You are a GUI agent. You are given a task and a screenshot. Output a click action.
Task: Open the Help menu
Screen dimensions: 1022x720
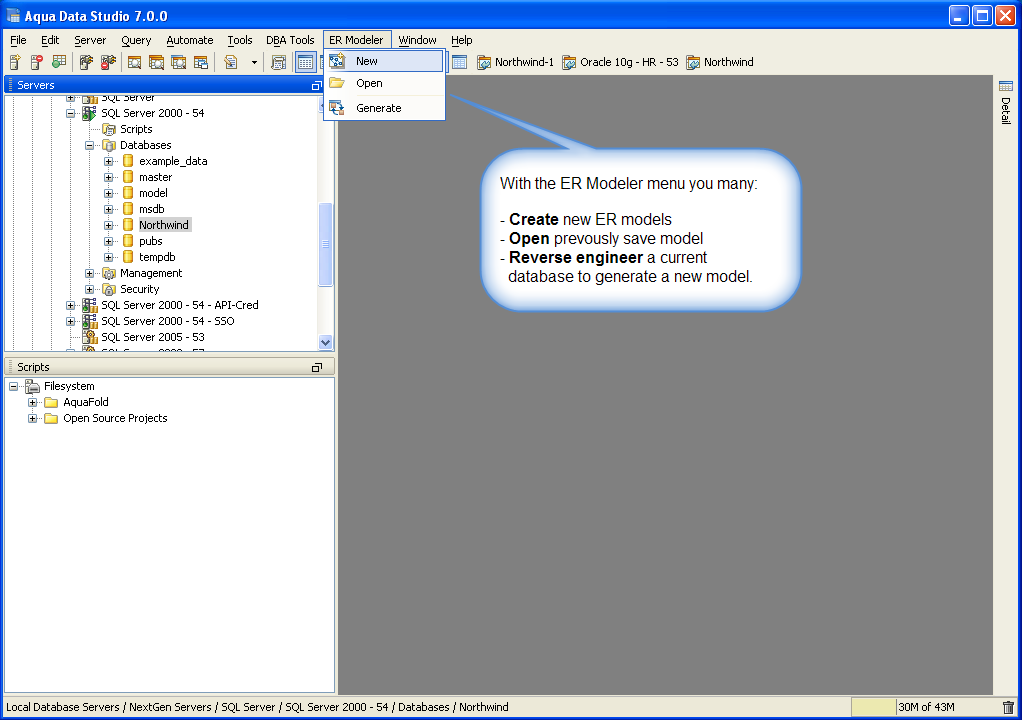461,40
